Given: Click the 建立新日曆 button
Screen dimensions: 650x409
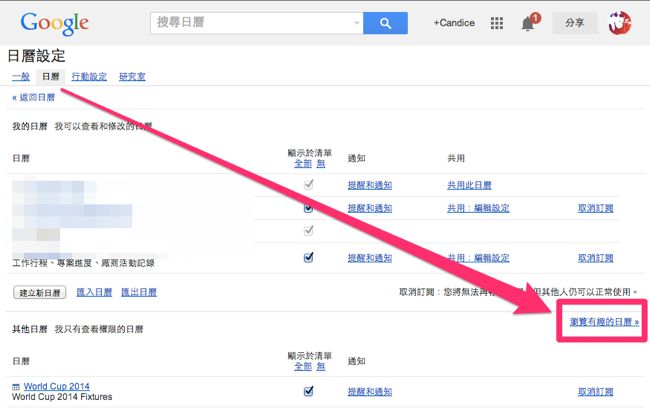Looking at the screenshot, I should [x=39, y=292].
